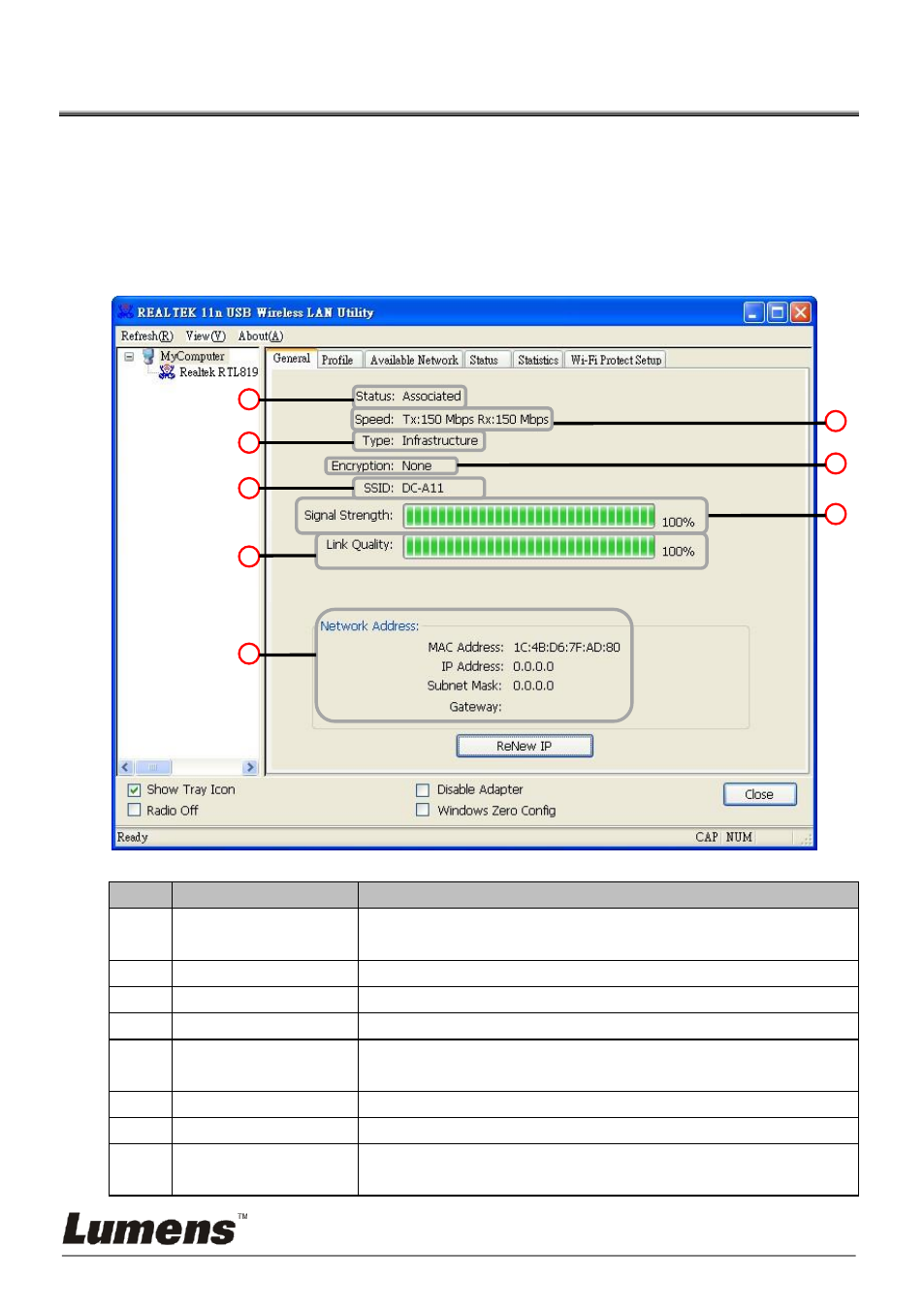Click the Link Quality 100% value
Image resolution: width=924 pixels, height=1311 pixels.
[678, 552]
